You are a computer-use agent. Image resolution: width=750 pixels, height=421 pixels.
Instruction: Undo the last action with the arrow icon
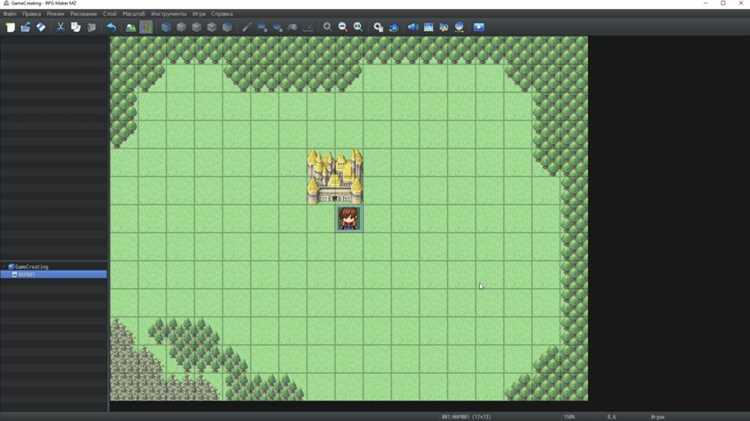click(111, 27)
